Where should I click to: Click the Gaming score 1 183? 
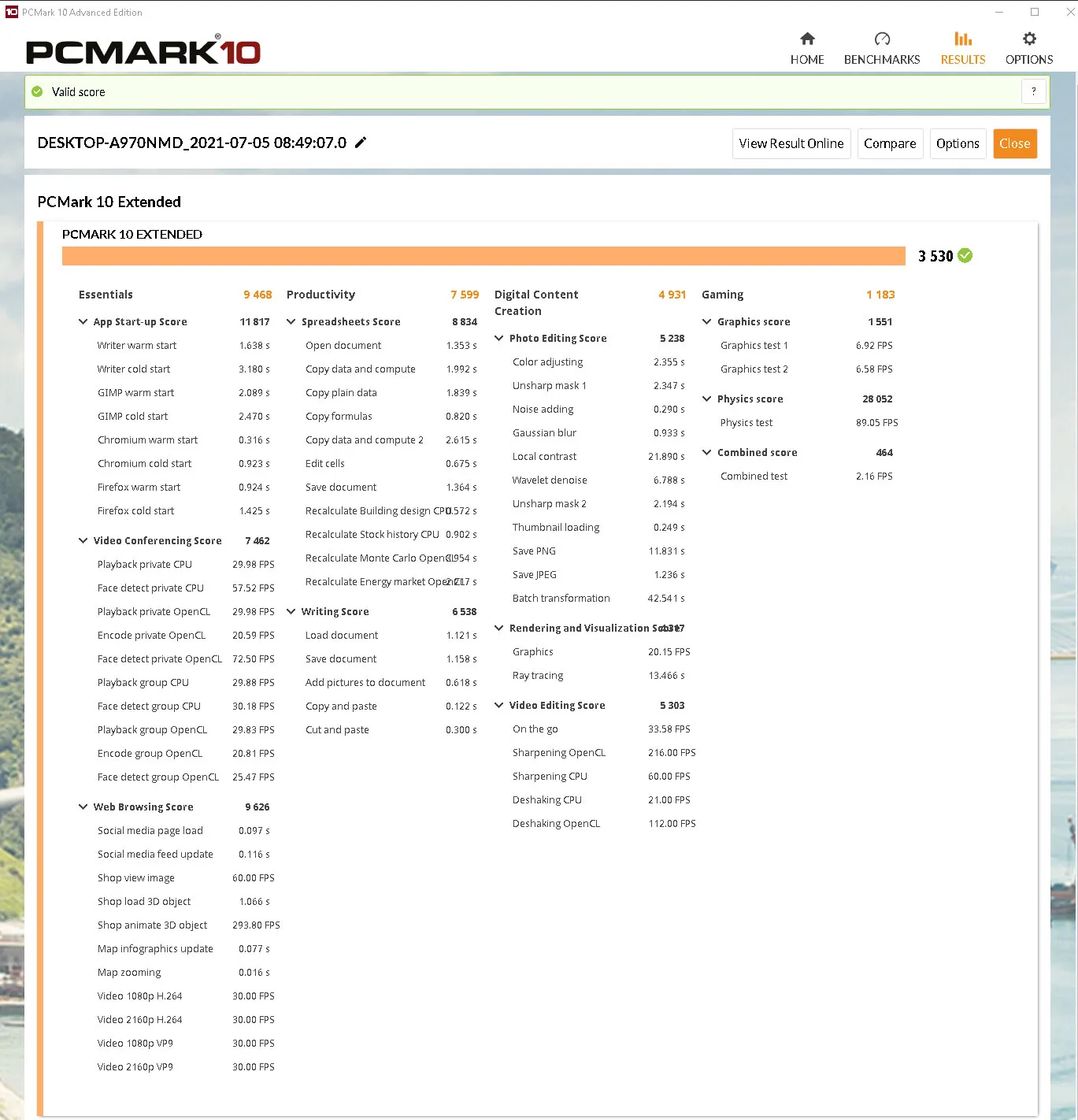point(880,295)
